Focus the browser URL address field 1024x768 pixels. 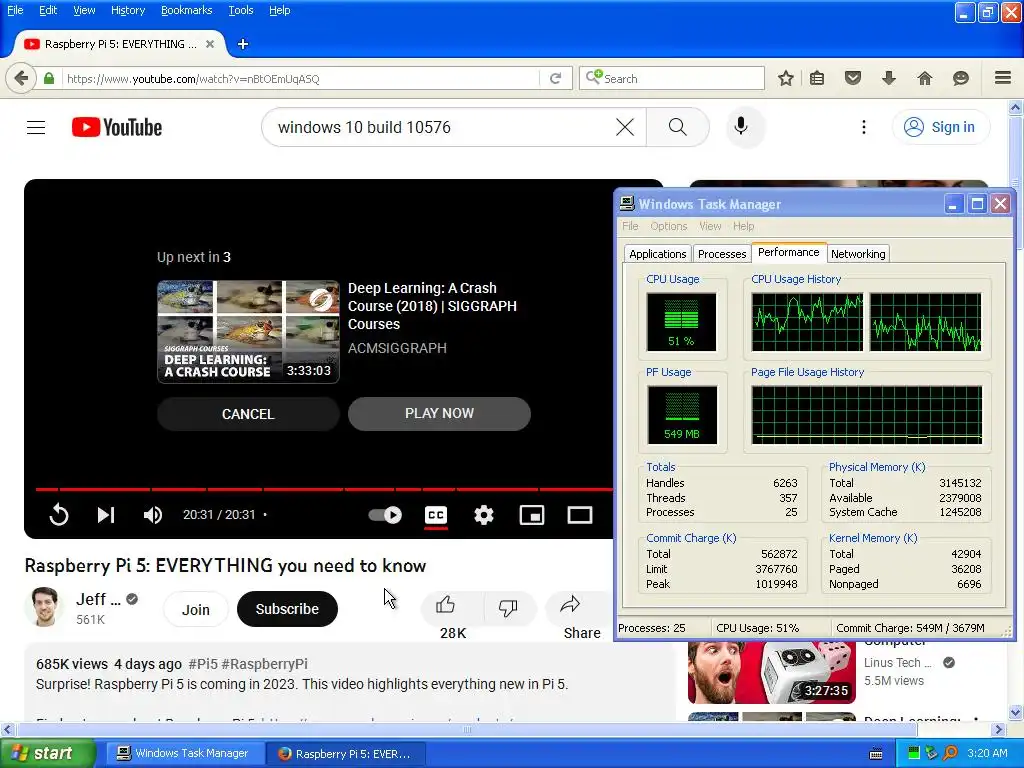[x=300, y=78]
